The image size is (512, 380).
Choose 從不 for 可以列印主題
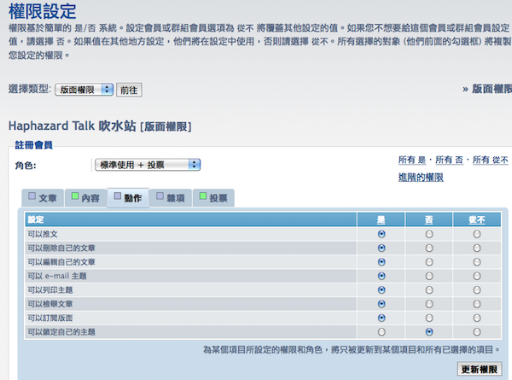point(477,290)
